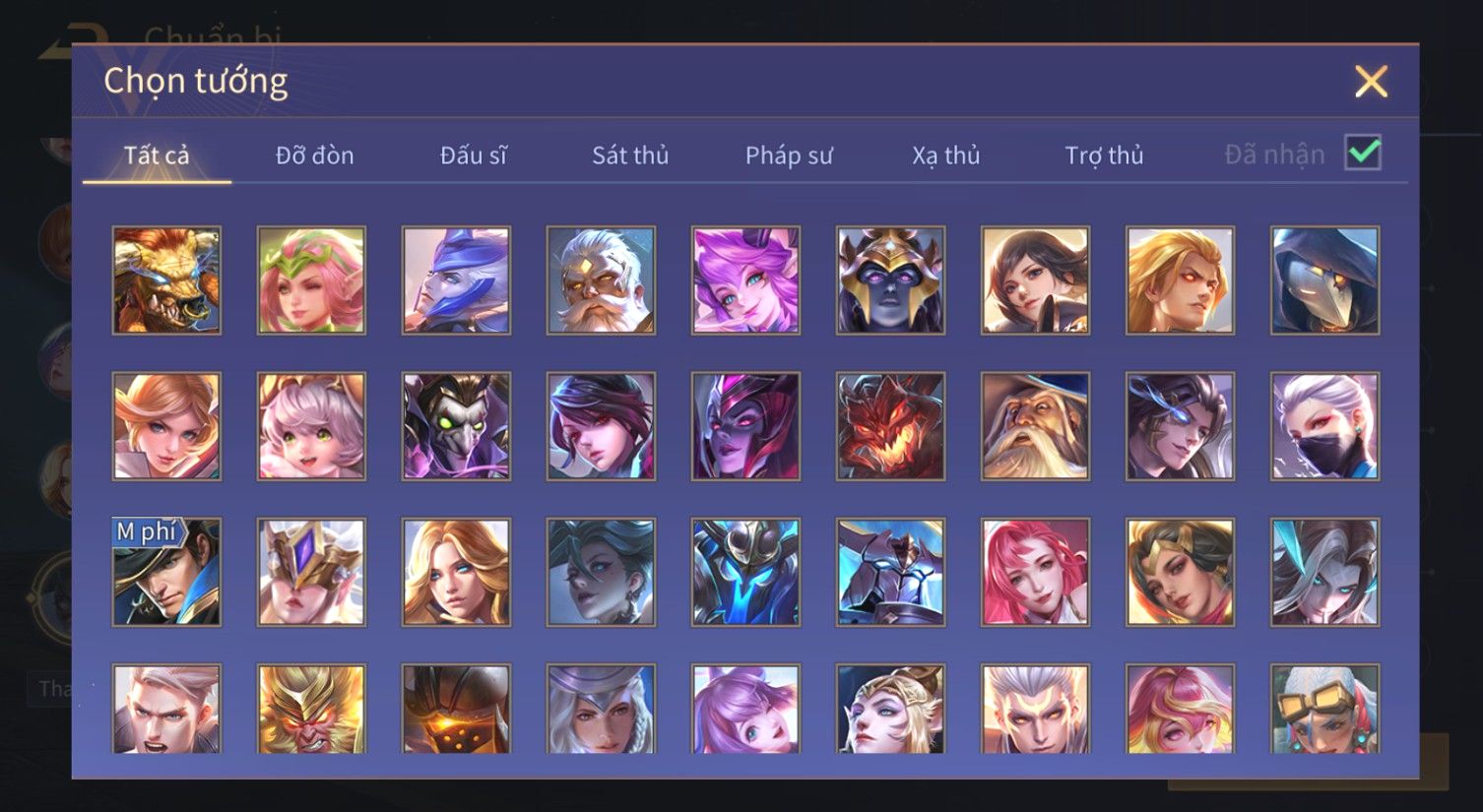Show the Pháp sư heroes tab
The height and width of the screenshot is (812, 1483).
(789, 156)
